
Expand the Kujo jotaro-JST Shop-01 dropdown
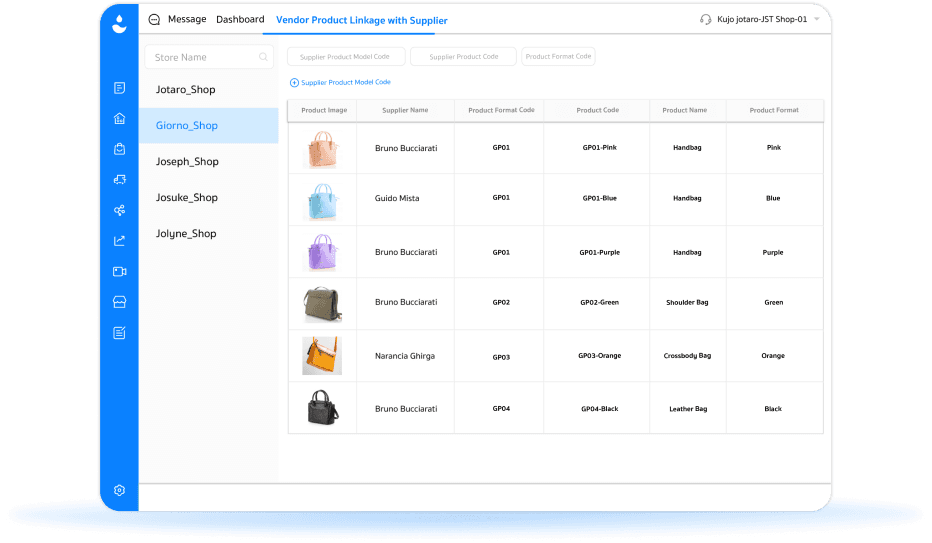point(817,20)
